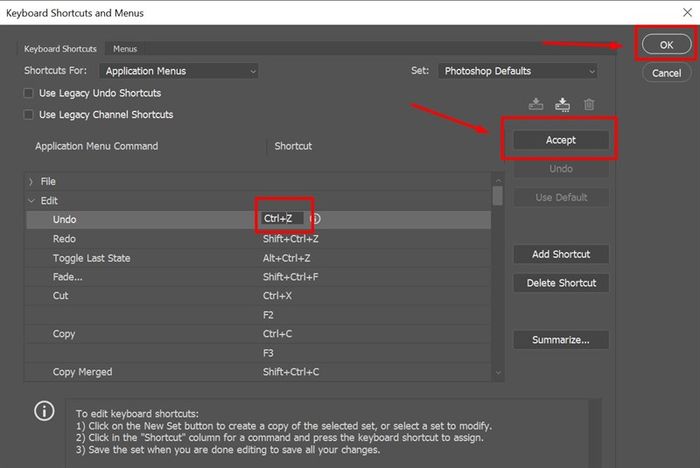Open the Set Photoshop Defaults dropdown
Viewport: 700px width, 468px height.
click(518, 71)
